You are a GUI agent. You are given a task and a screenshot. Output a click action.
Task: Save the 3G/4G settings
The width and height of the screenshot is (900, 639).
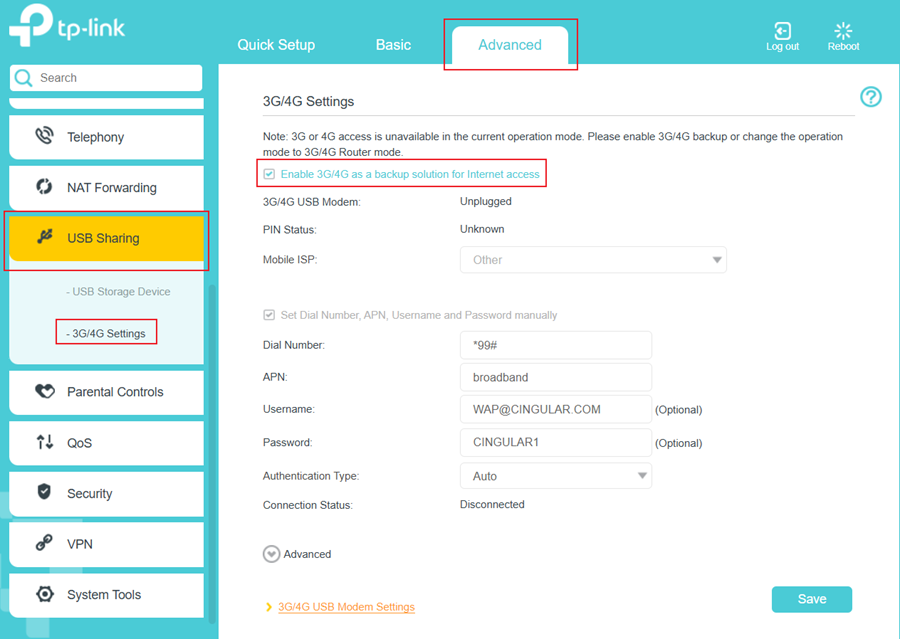[x=811, y=598]
